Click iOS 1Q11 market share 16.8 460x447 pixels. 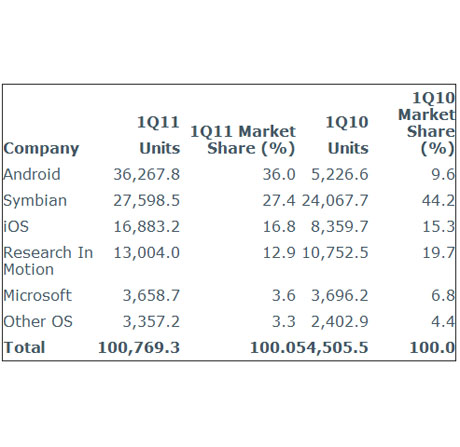[279, 227]
